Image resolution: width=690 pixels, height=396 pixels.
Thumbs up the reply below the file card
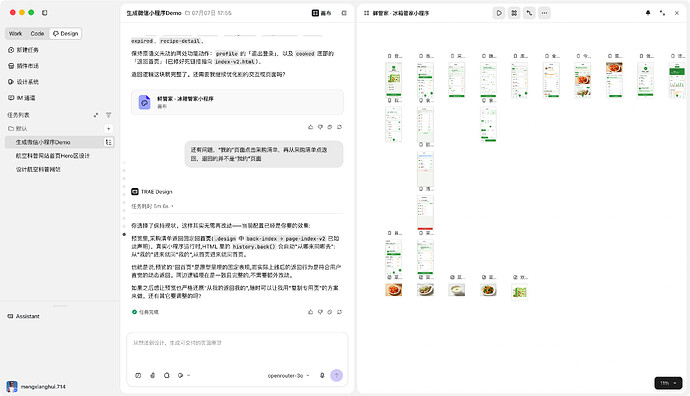pyautogui.click(x=311, y=127)
